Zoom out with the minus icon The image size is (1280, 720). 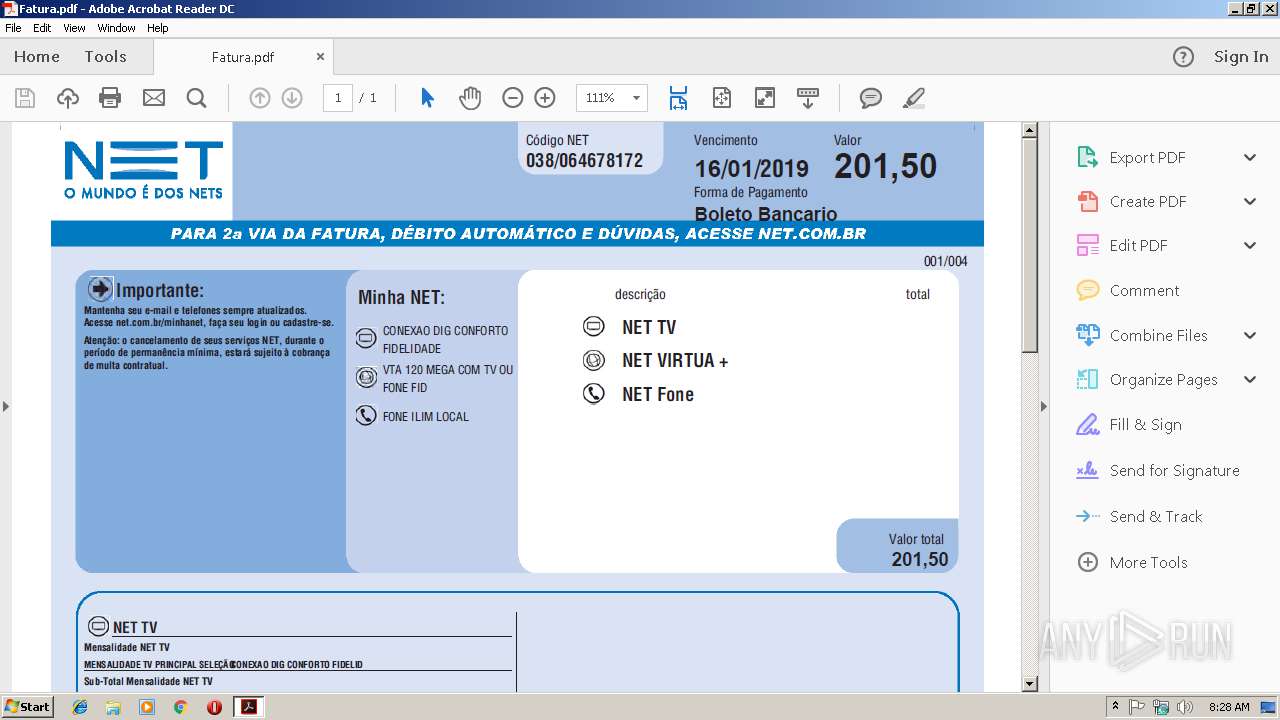513,98
